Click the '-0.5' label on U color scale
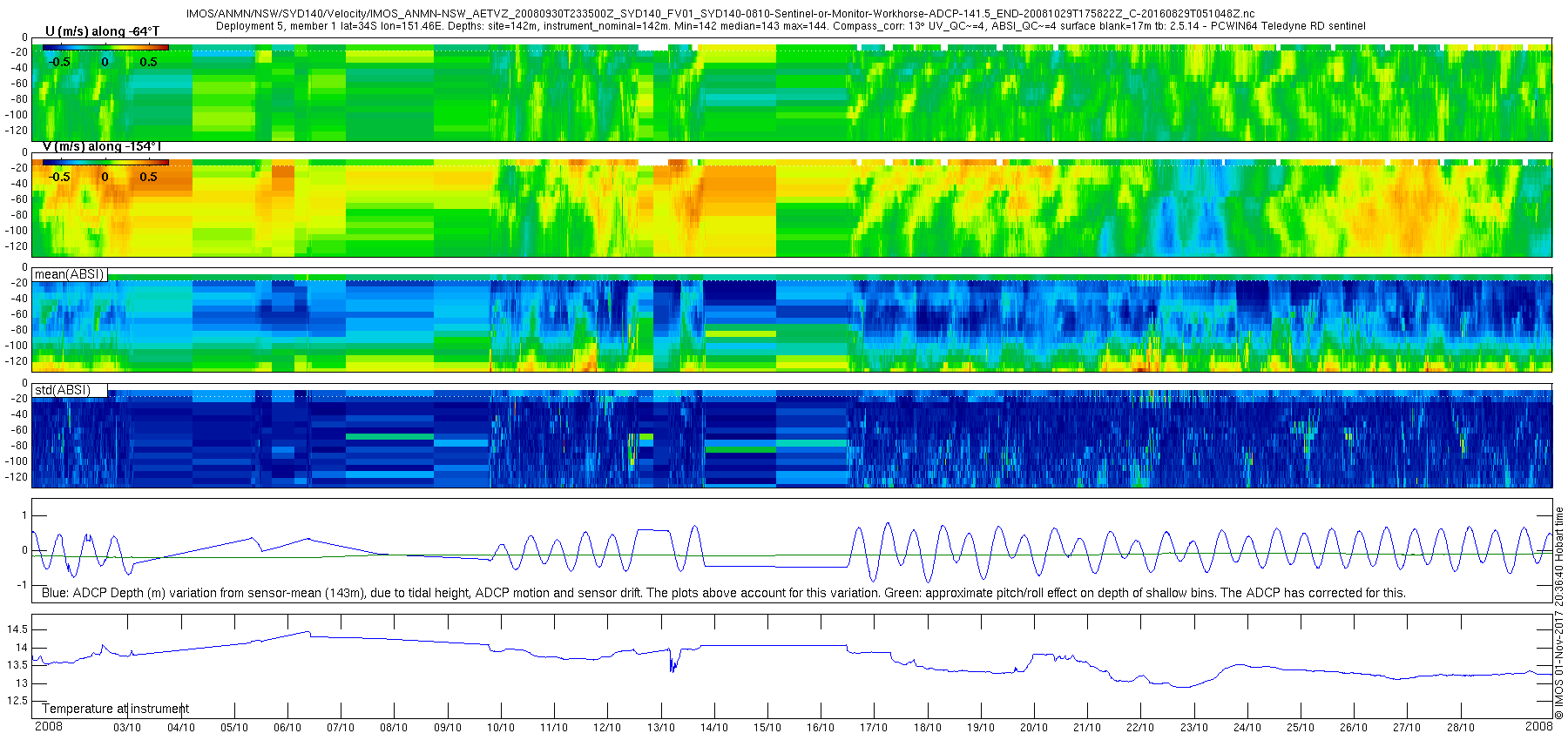This screenshot has height=740, width=1568. click(x=59, y=62)
